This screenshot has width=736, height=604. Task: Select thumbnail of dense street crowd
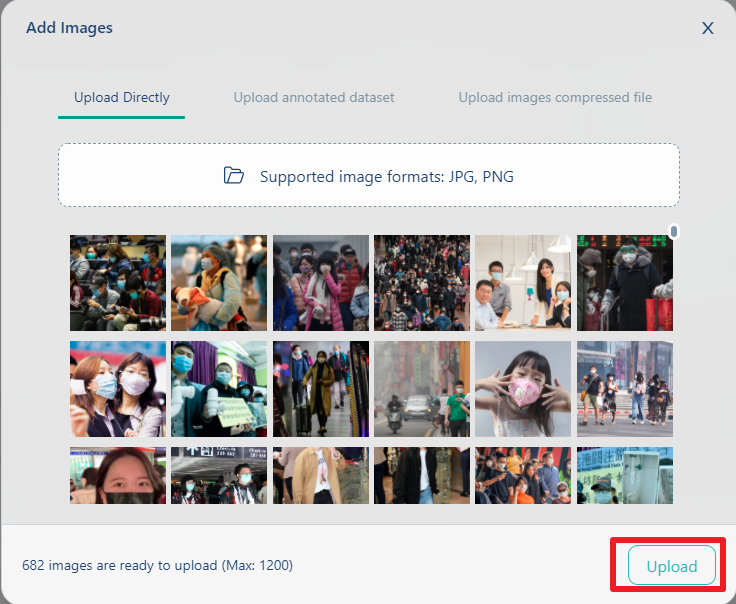[x=422, y=283]
